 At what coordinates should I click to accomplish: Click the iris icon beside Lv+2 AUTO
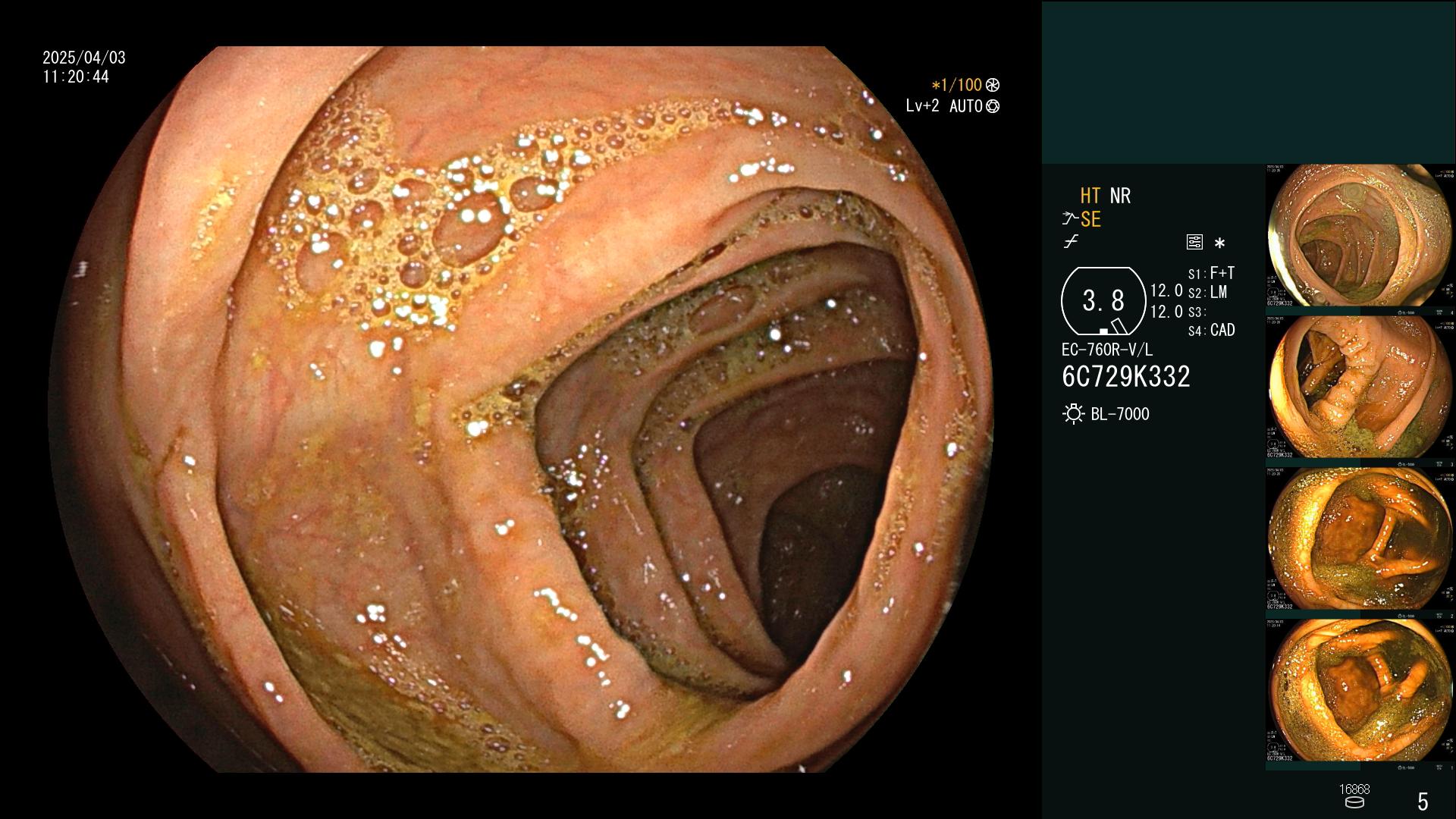point(993,106)
